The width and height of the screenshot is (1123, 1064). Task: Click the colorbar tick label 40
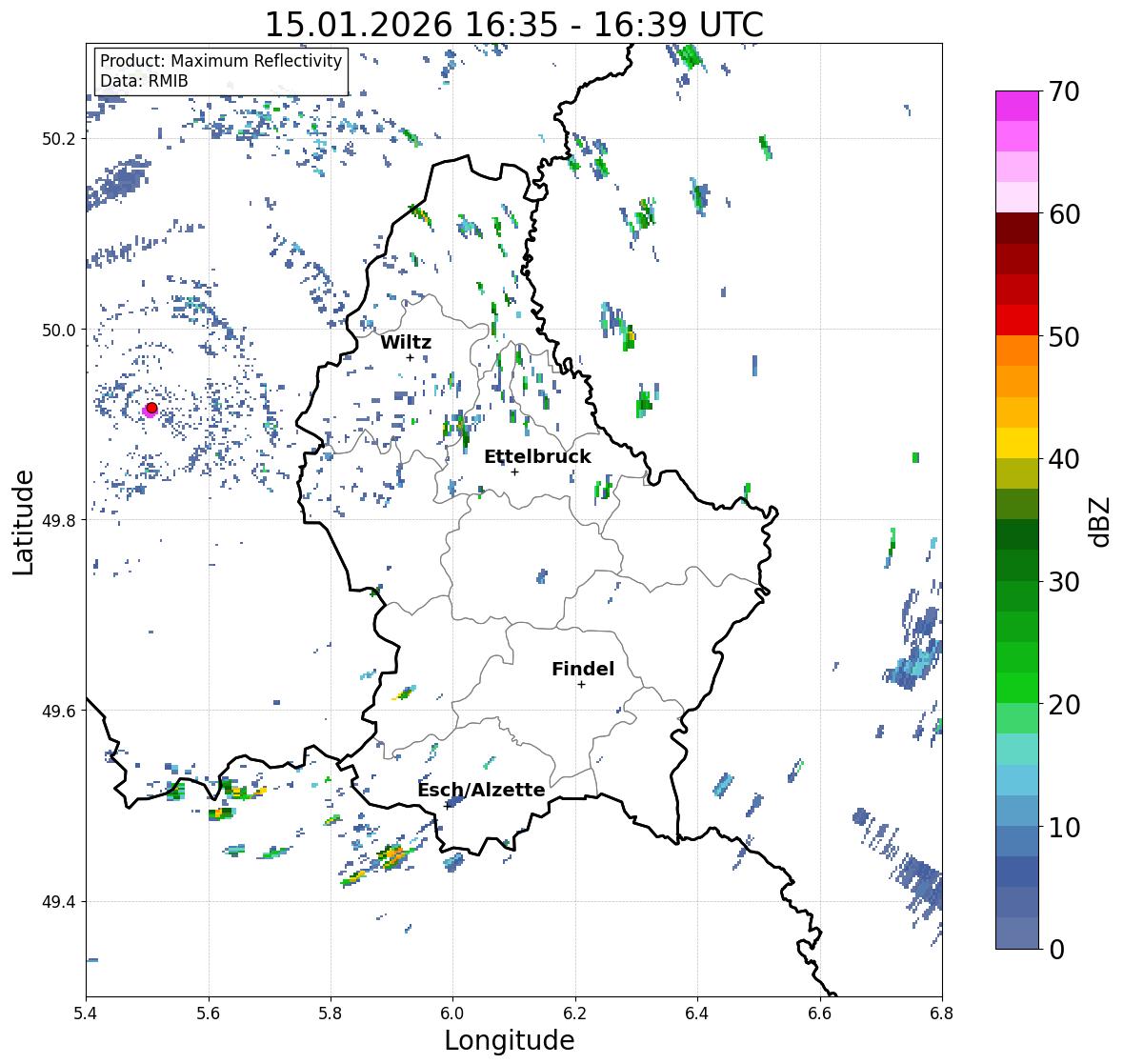(1064, 459)
